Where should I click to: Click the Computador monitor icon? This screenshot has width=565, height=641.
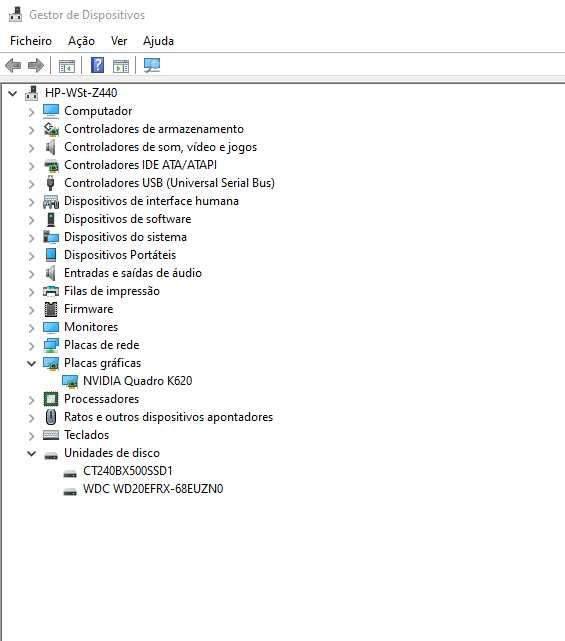click(x=51, y=111)
